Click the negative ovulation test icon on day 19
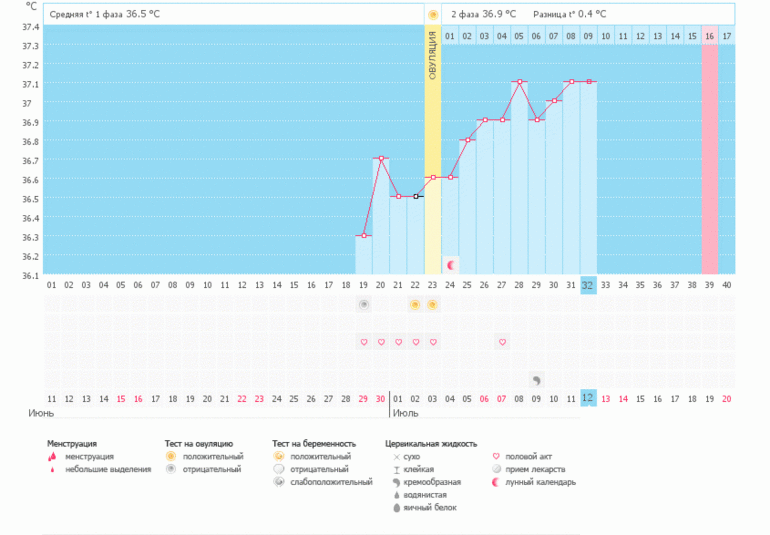This screenshot has height=535, width=770. click(364, 304)
